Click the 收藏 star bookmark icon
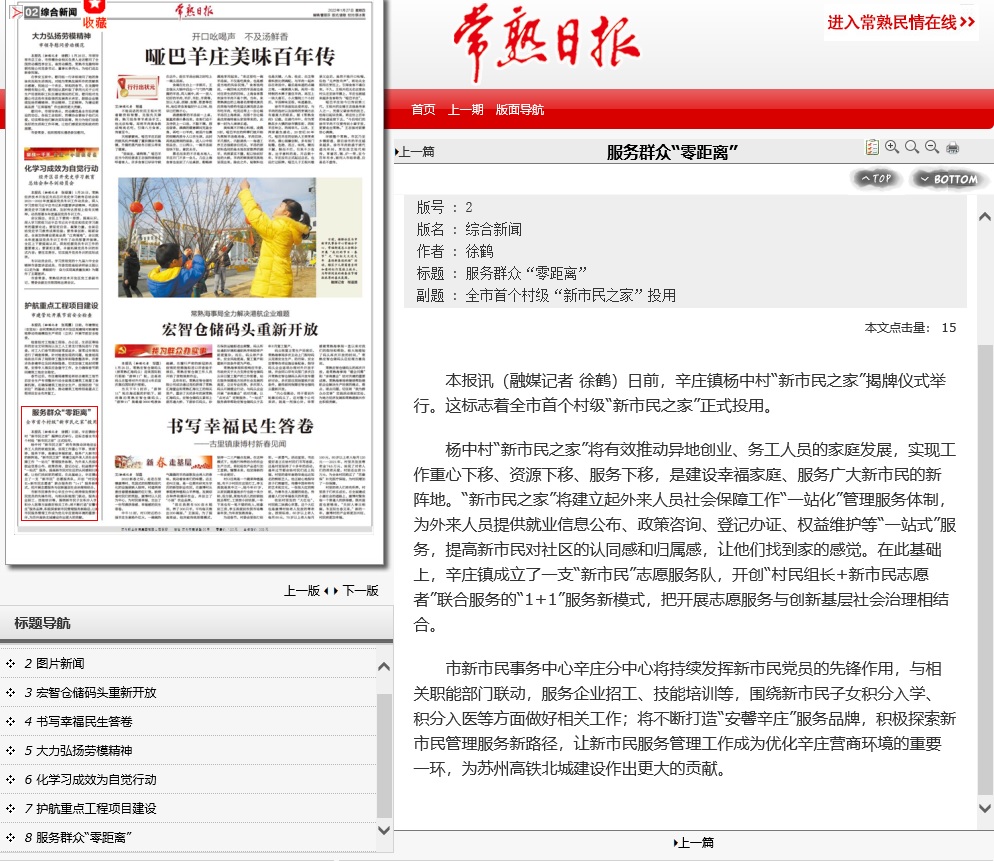 pyautogui.click(x=94, y=14)
